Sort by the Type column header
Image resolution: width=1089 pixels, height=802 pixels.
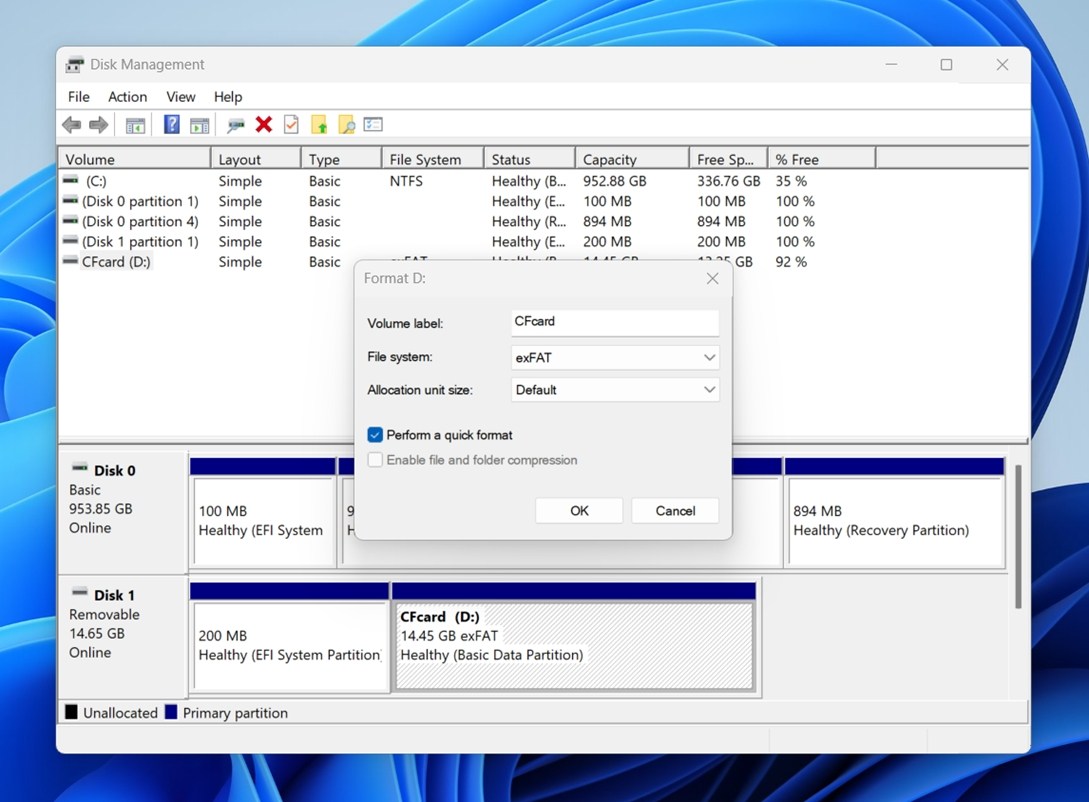341,159
